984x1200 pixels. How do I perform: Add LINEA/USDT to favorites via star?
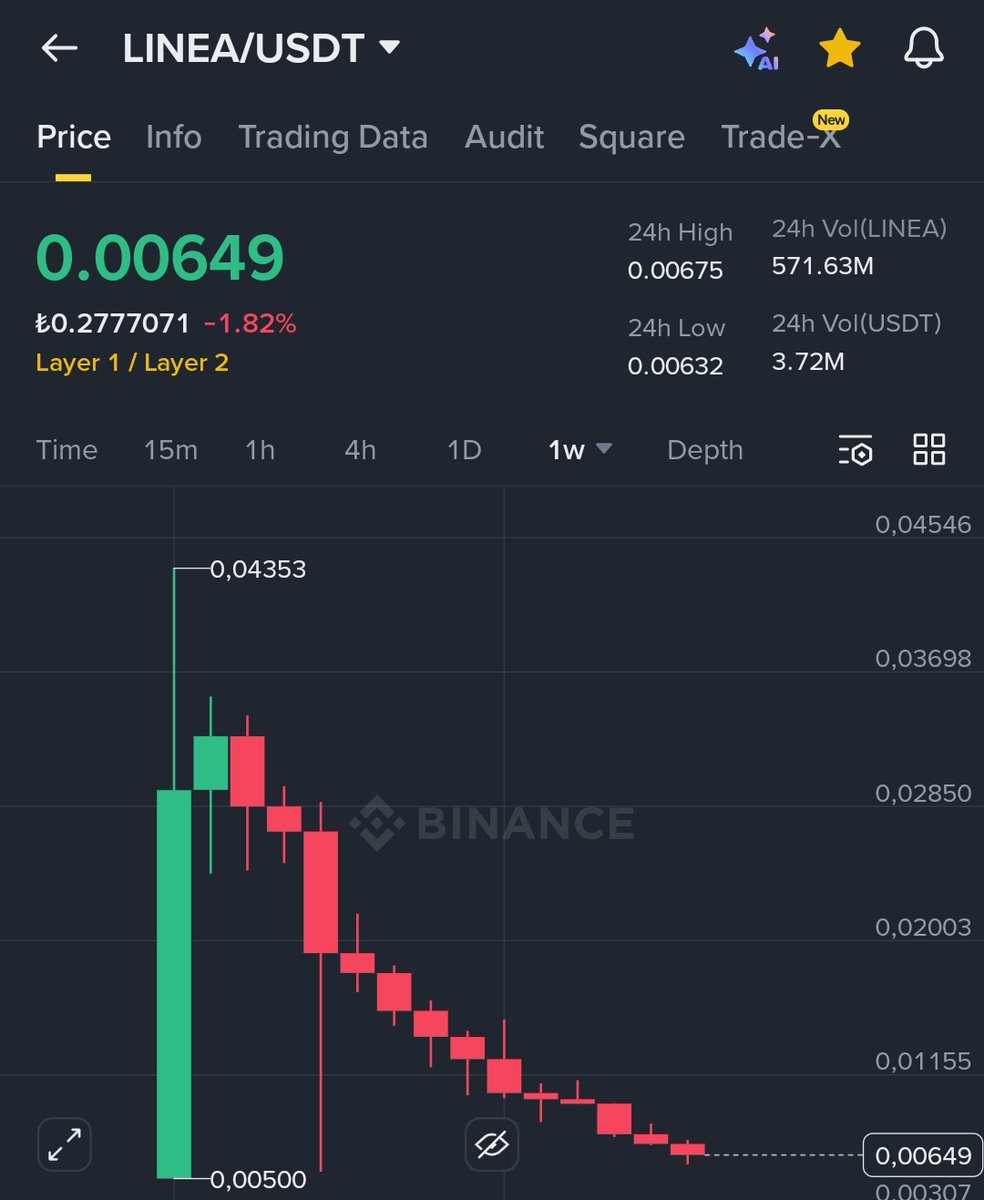(840, 47)
